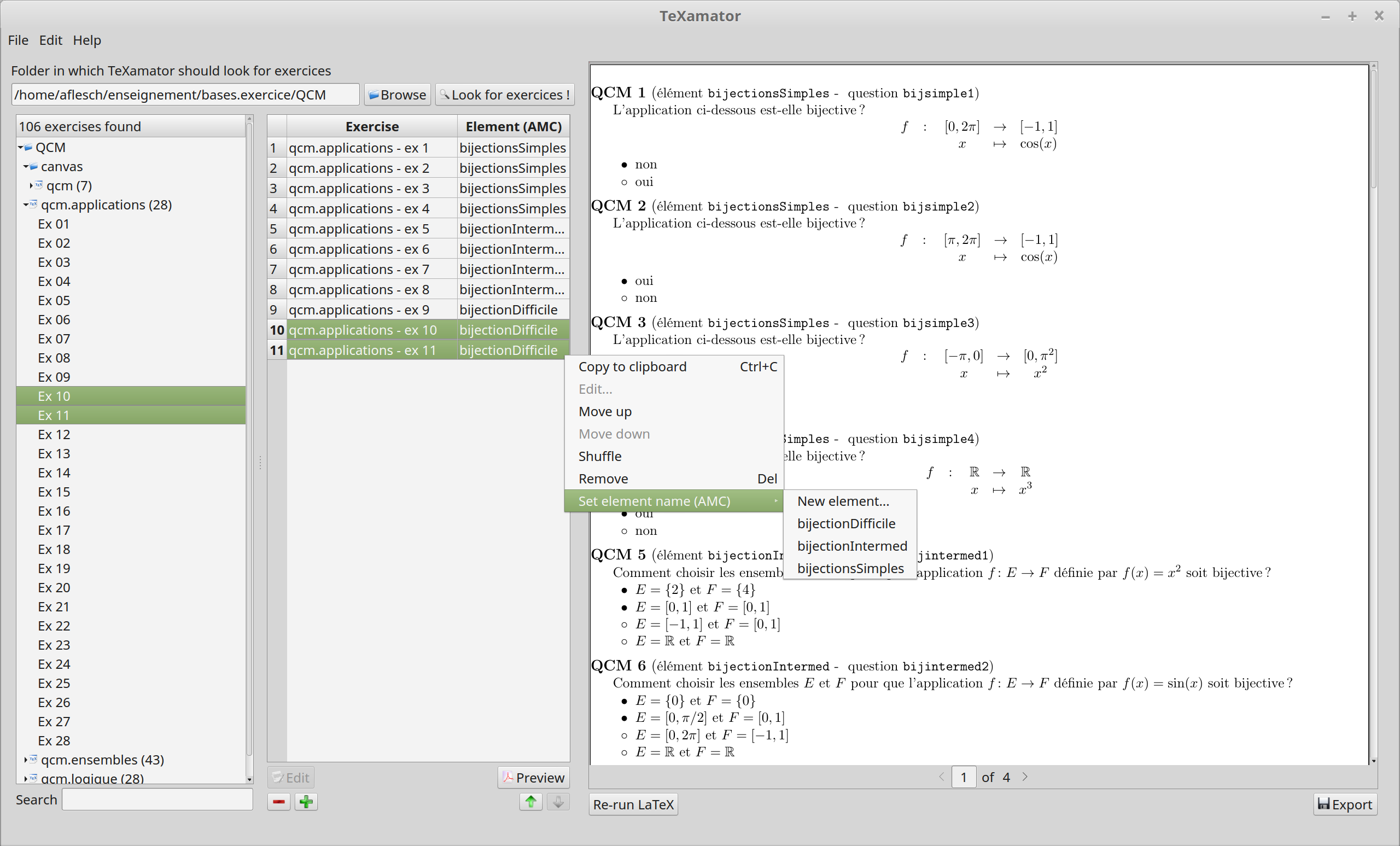1400x846 pixels.
Task: Choose Remove in context menu
Action: pos(674,479)
